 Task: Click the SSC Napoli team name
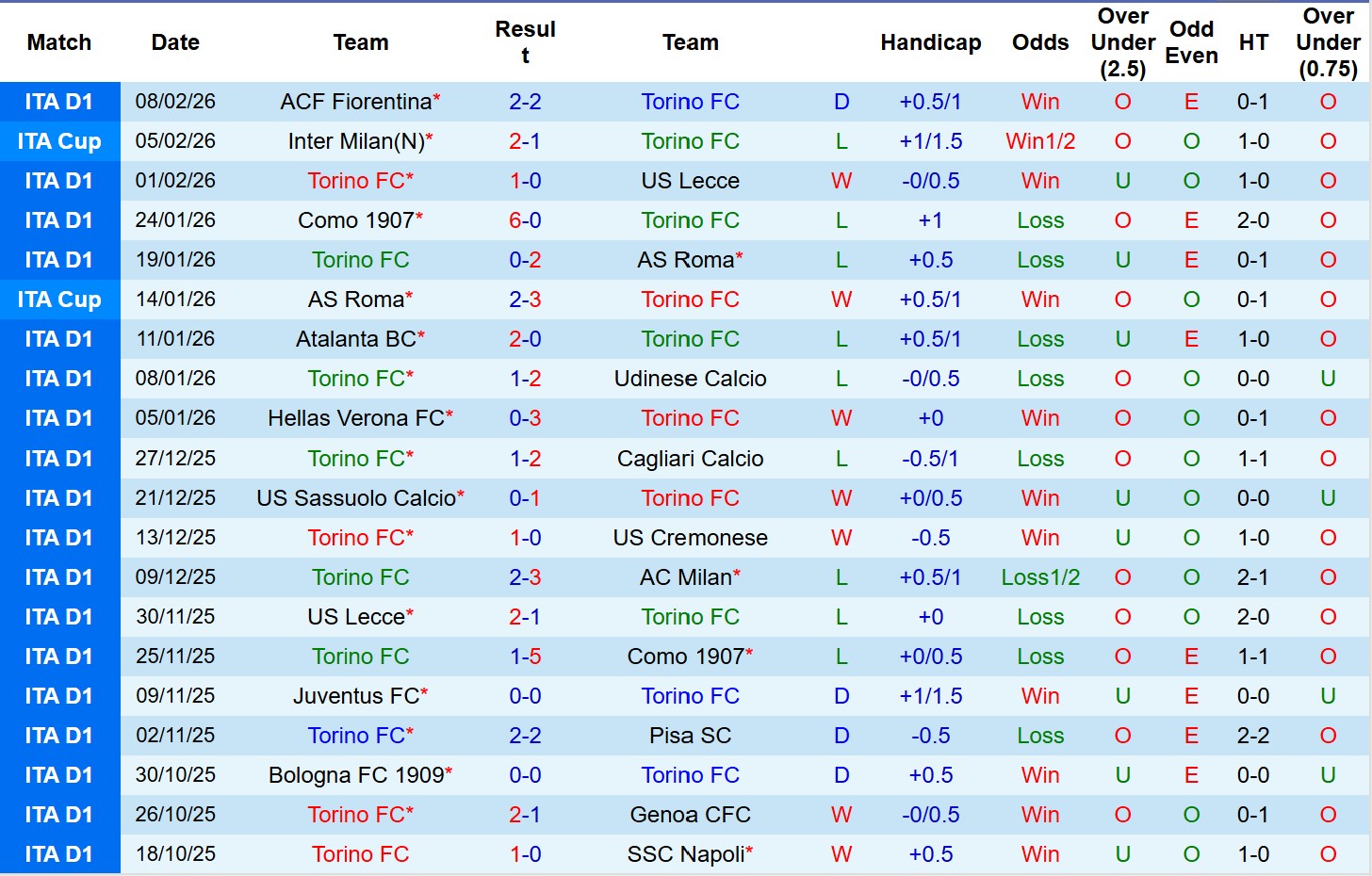coord(686,854)
